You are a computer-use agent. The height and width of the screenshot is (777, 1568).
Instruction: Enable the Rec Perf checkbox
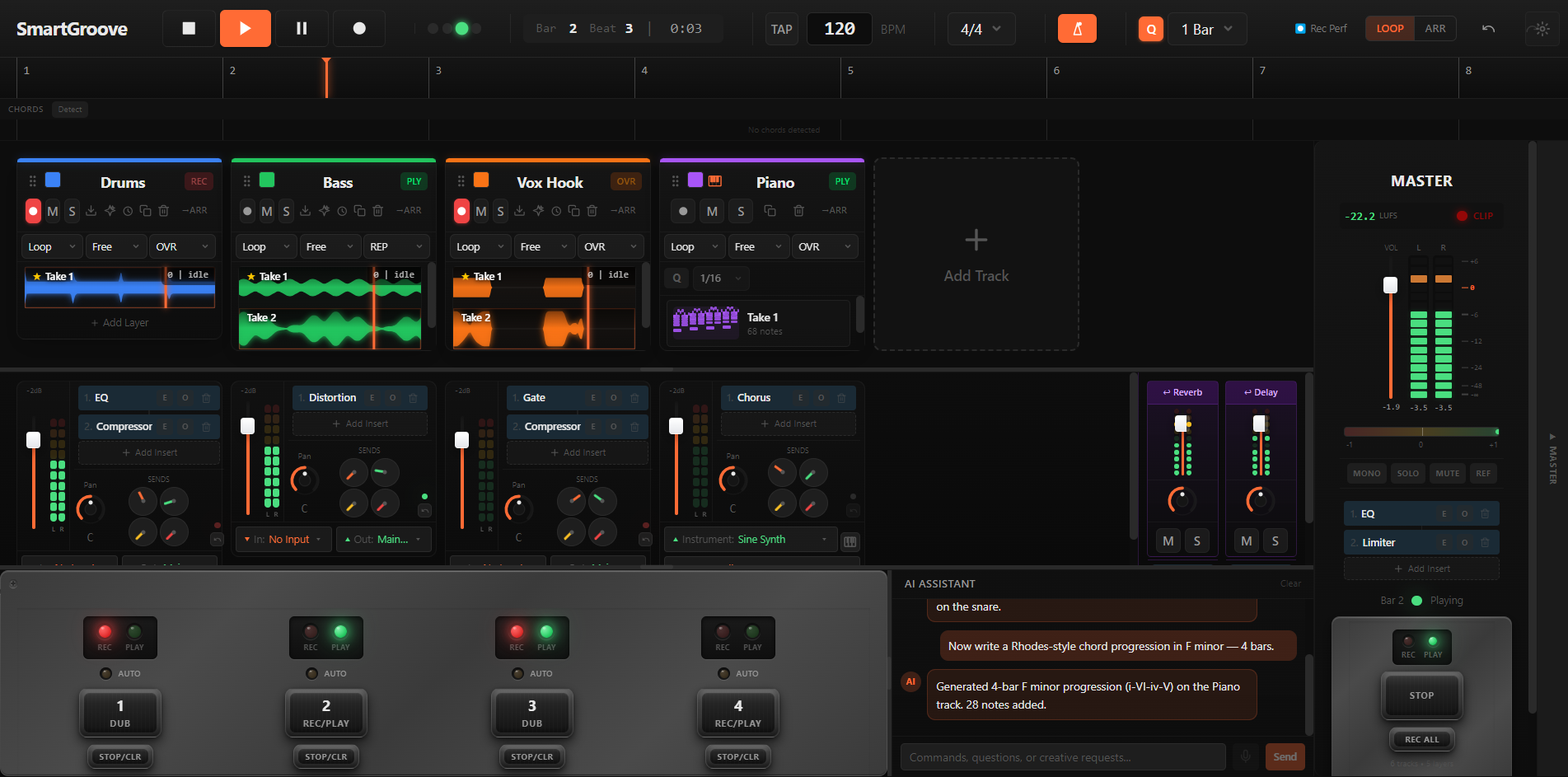(1300, 29)
